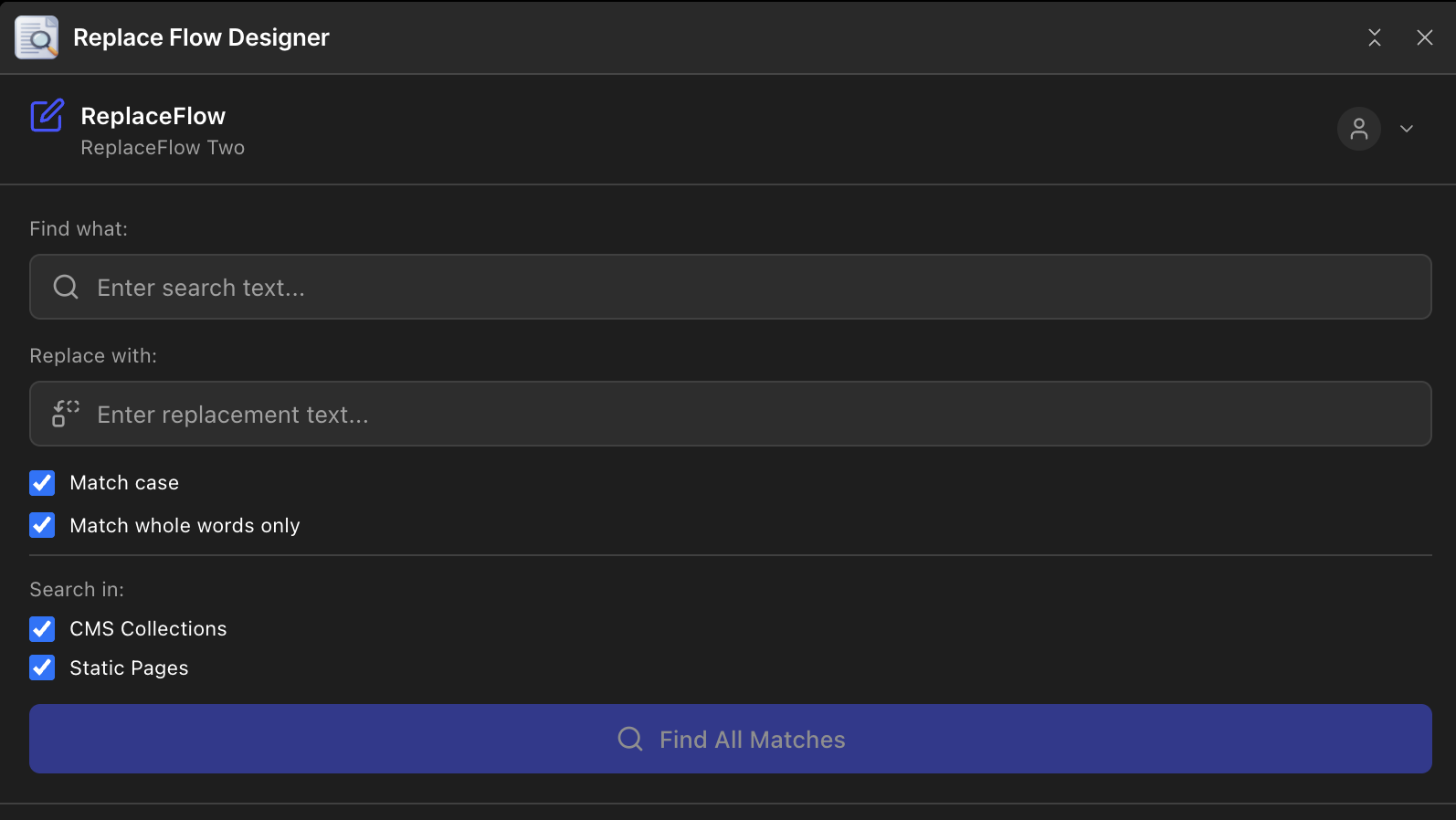1456x820 pixels.
Task: Click the replace icon in the replacement field
Action: pyautogui.click(x=64, y=413)
